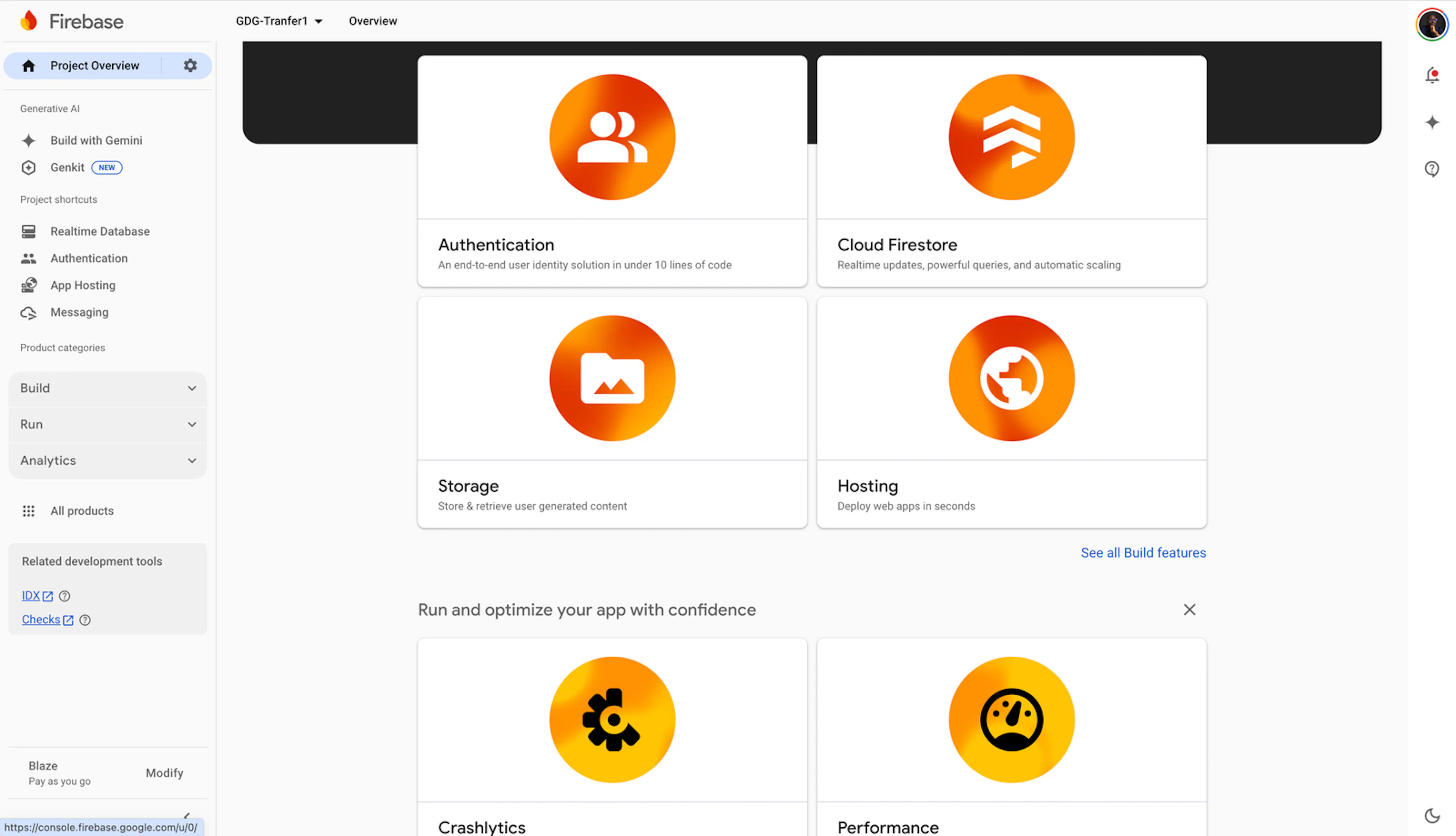Click the Crashlytics gear icon

click(x=612, y=719)
